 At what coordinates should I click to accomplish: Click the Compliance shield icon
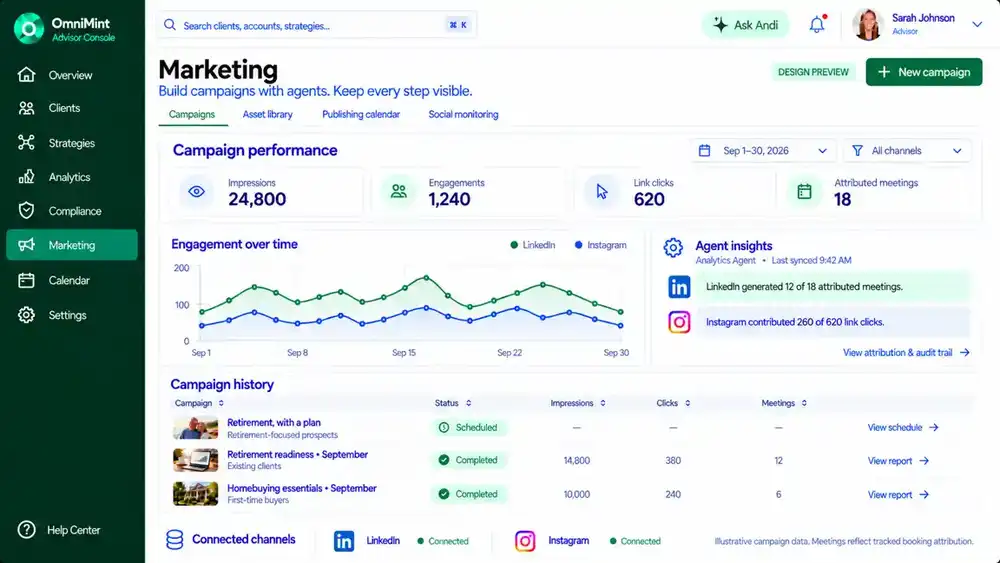(26, 211)
